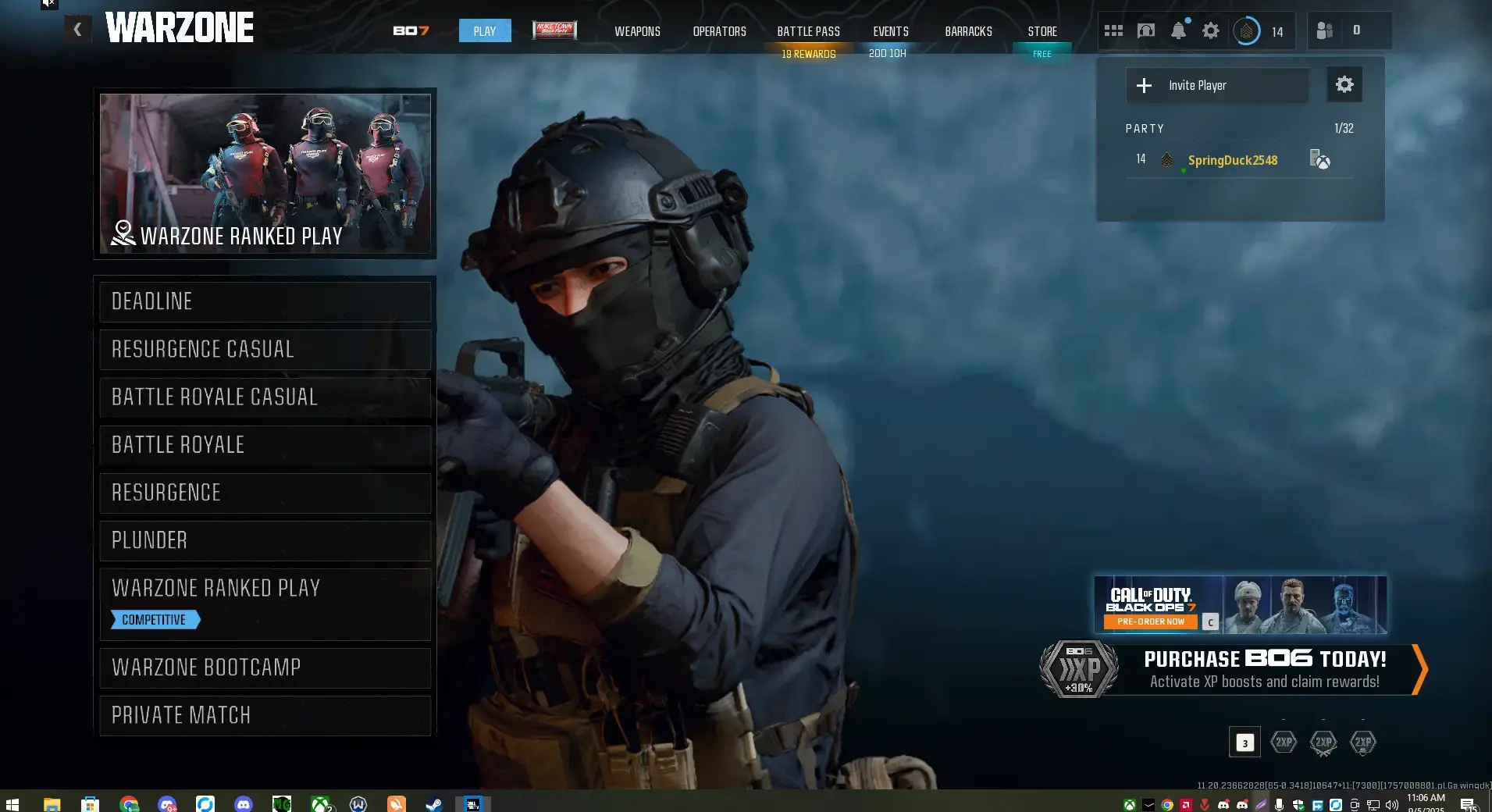The width and height of the screenshot is (1492, 812).
Task: Open File Explorer from taskbar
Action: pos(52,804)
